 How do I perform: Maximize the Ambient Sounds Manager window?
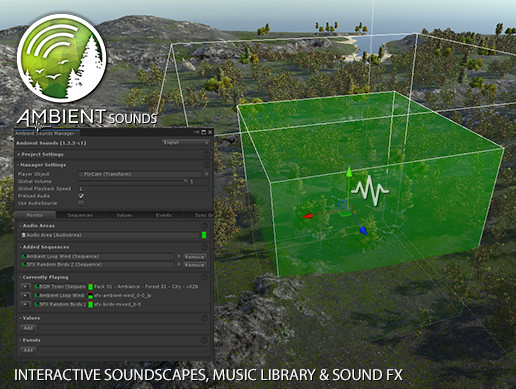pos(204,132)
